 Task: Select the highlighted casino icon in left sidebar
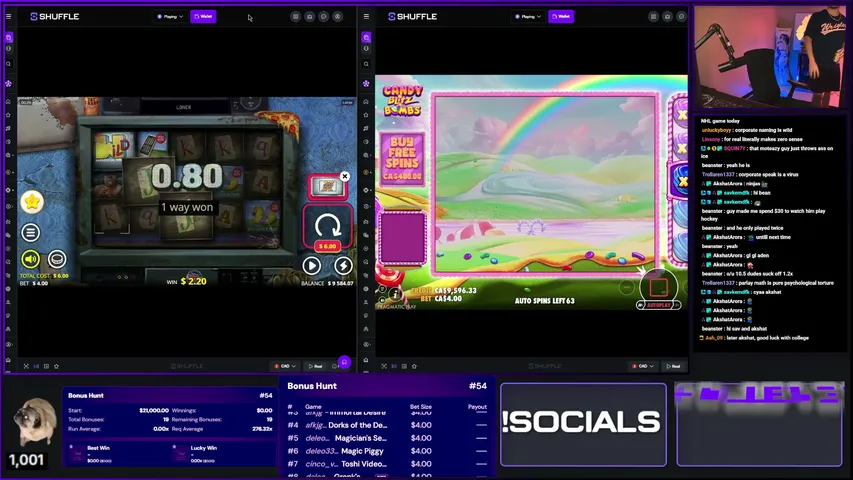[x=9, y=38]
